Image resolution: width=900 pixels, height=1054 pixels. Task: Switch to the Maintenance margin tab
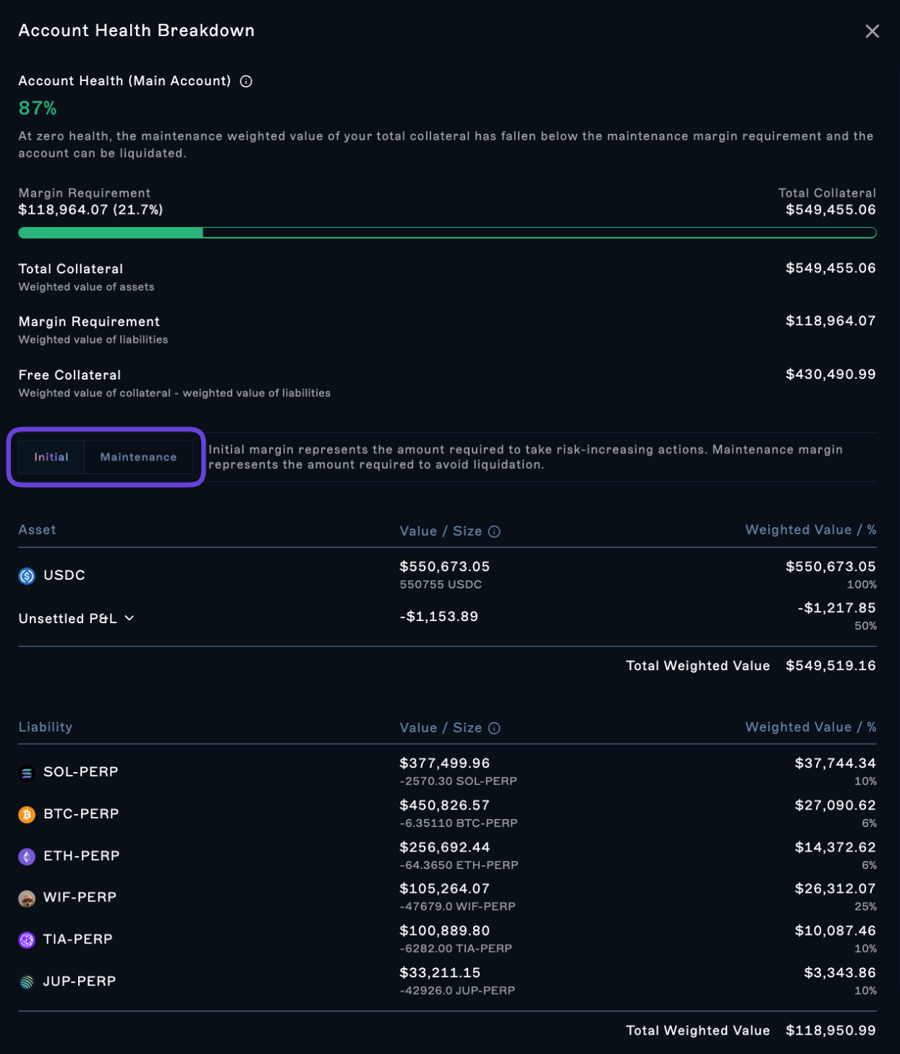(138, 457)
